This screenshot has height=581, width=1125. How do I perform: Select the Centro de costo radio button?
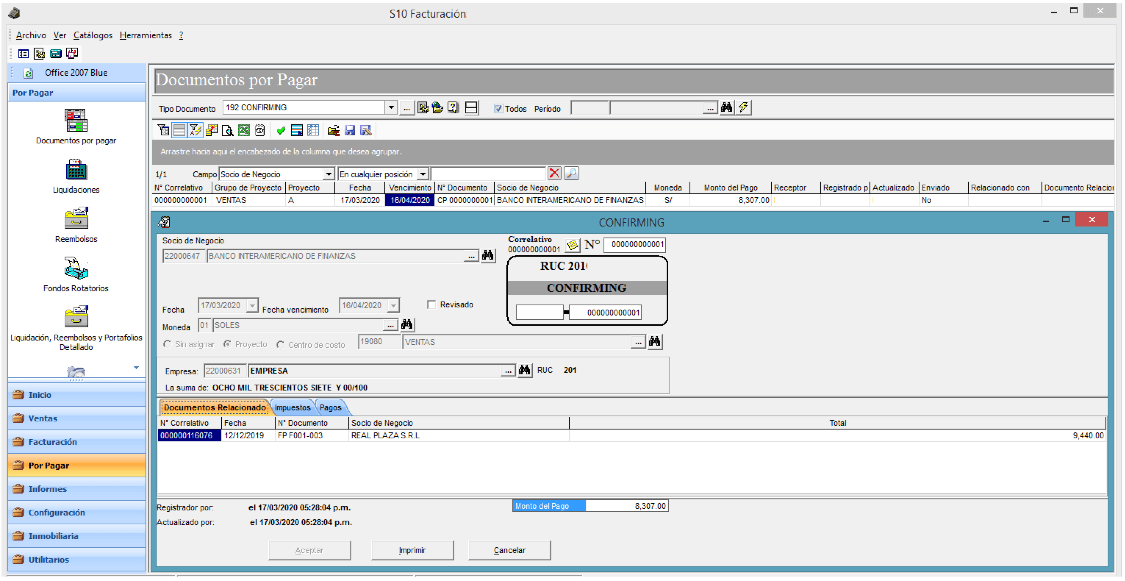click(x=281, y=345)
